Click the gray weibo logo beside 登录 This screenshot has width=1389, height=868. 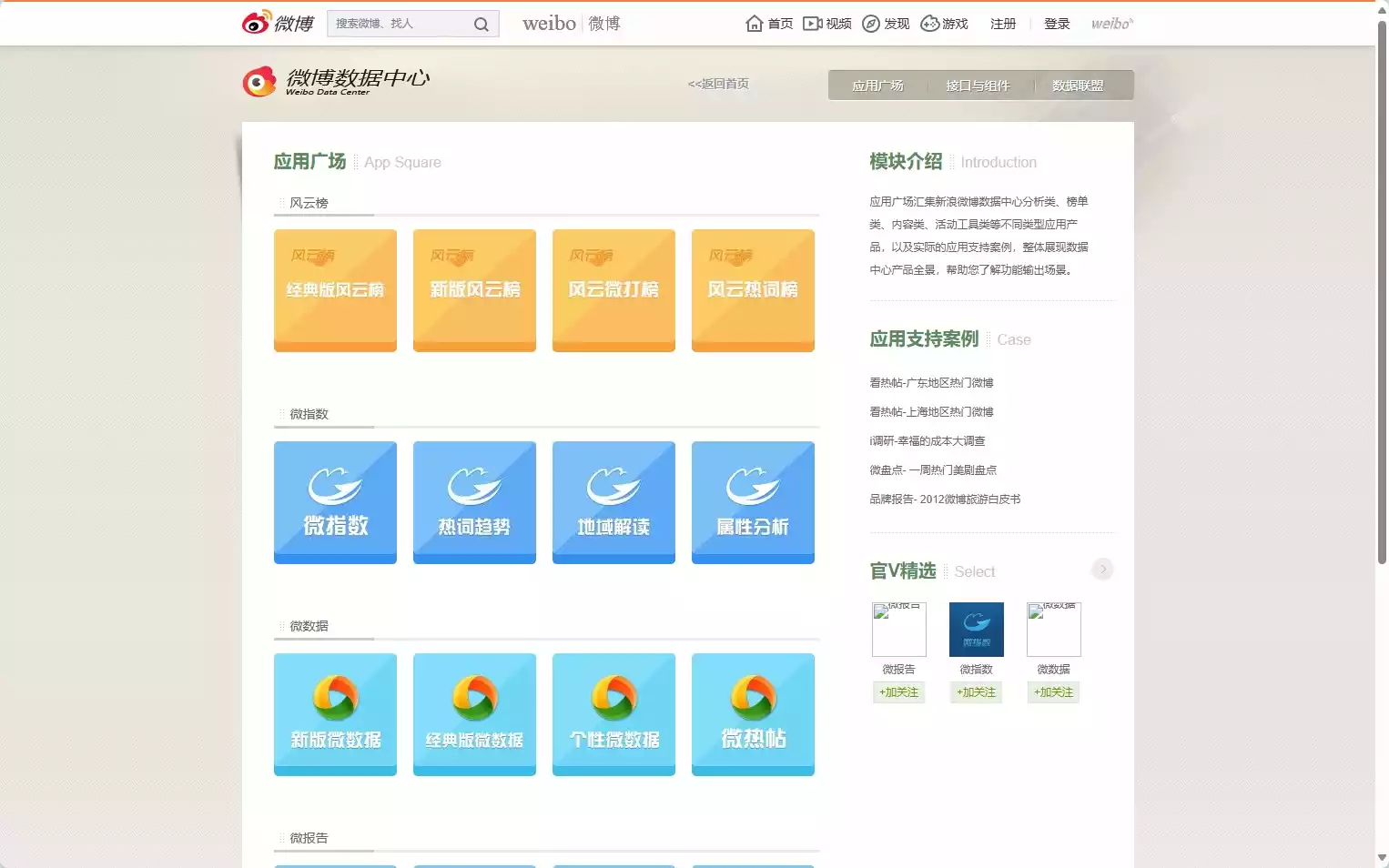1112,24
